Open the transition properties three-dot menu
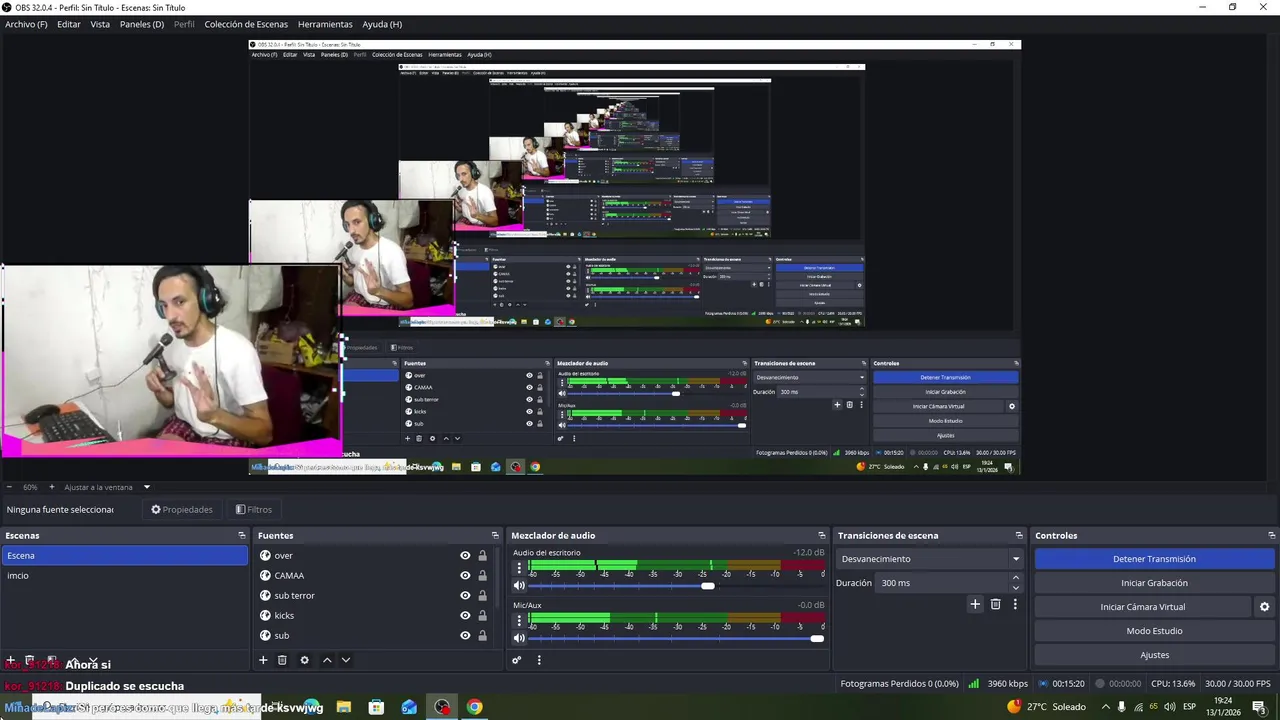Screen dimensions: 1280x720 point(1015,604)
